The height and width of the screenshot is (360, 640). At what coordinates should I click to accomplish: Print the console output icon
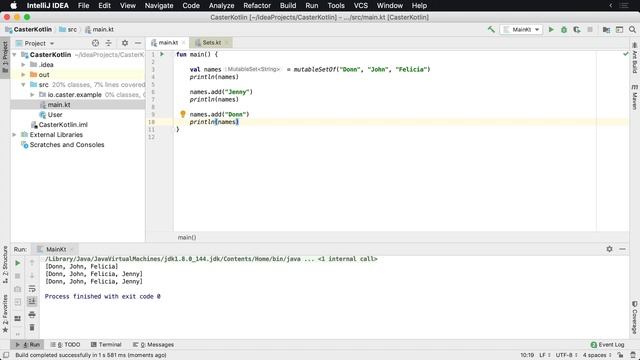click(32, 315)
